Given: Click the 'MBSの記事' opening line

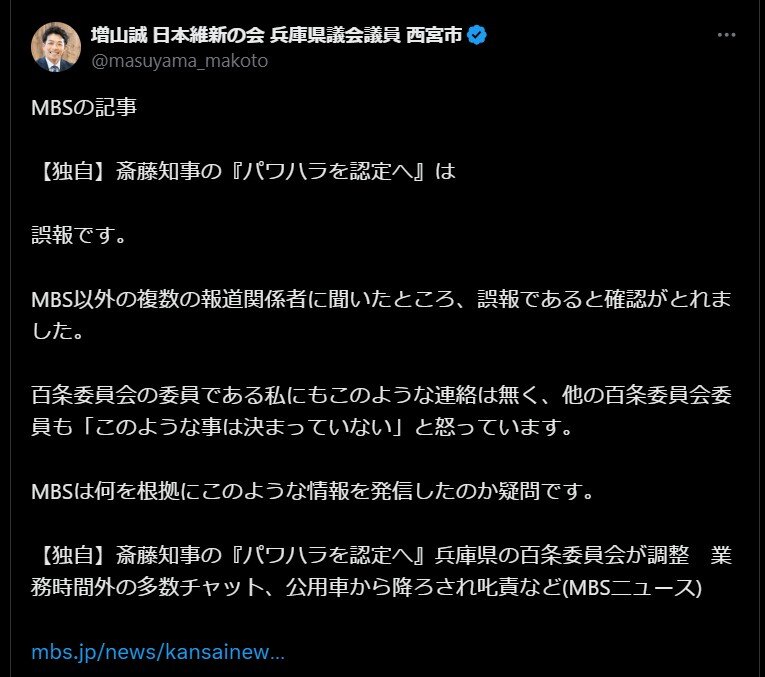Looking at the screenshot, I should (x=84, y=107).
